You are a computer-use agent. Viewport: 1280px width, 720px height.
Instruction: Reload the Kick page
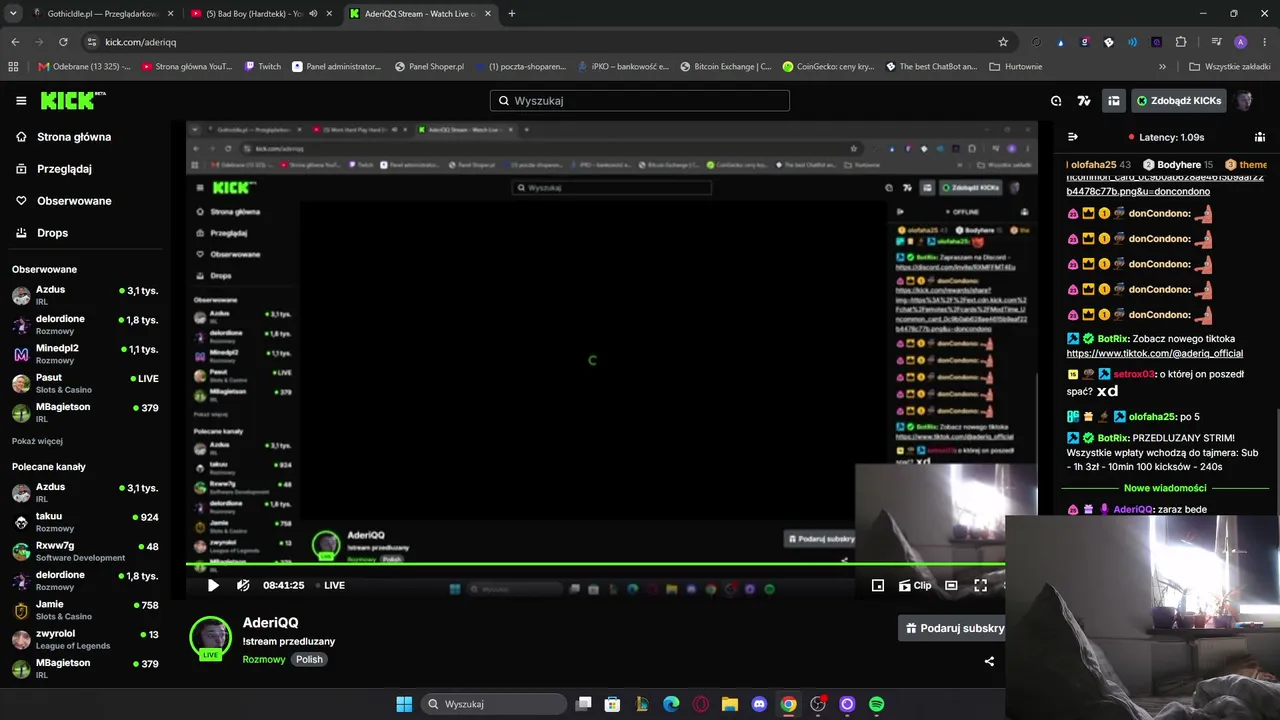63,42
